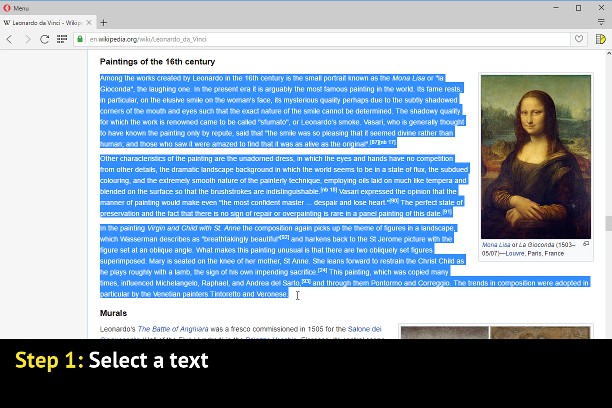Click the Salone dei link in Murals

(363, 328)
